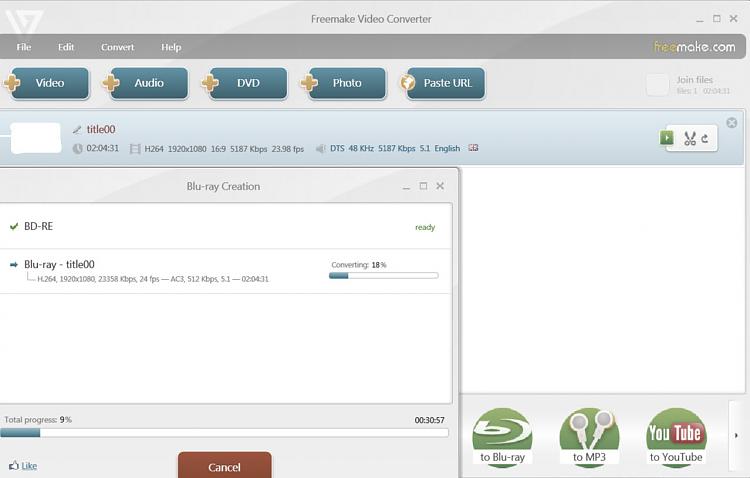This screenshot has height=478, width=750.
Task: Click the Paste URL button
Action: pyautogui.click(x=443, y=83)
